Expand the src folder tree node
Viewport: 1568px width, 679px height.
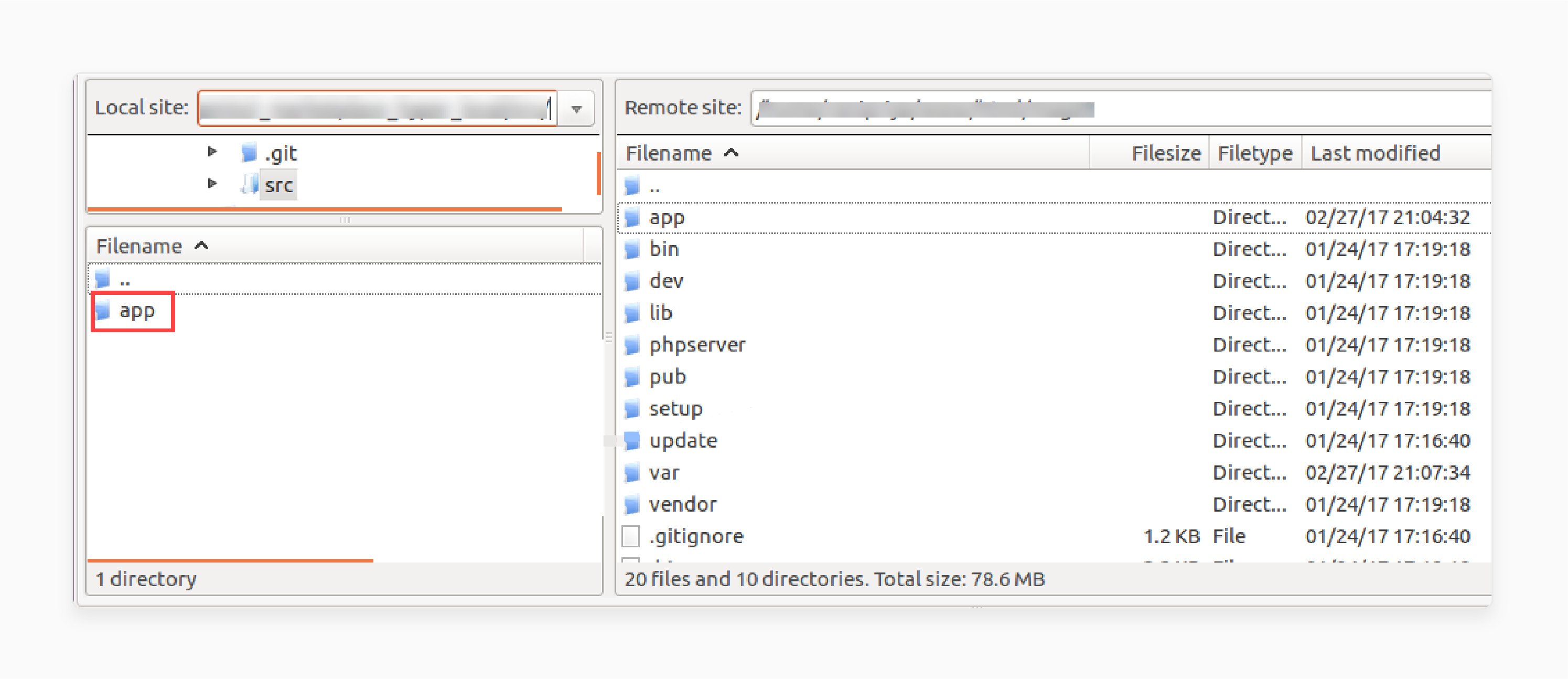[212, 183]
